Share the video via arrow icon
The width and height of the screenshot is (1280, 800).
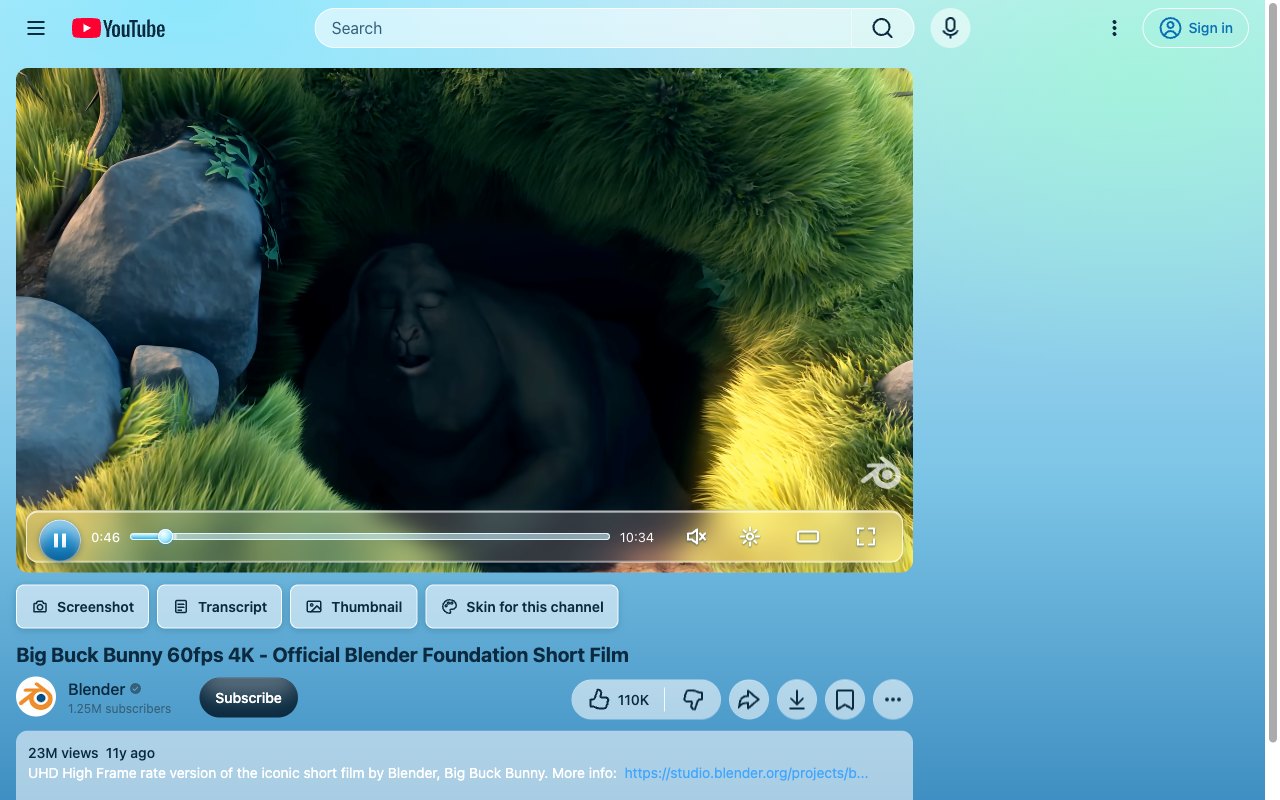tap(749, 700)
